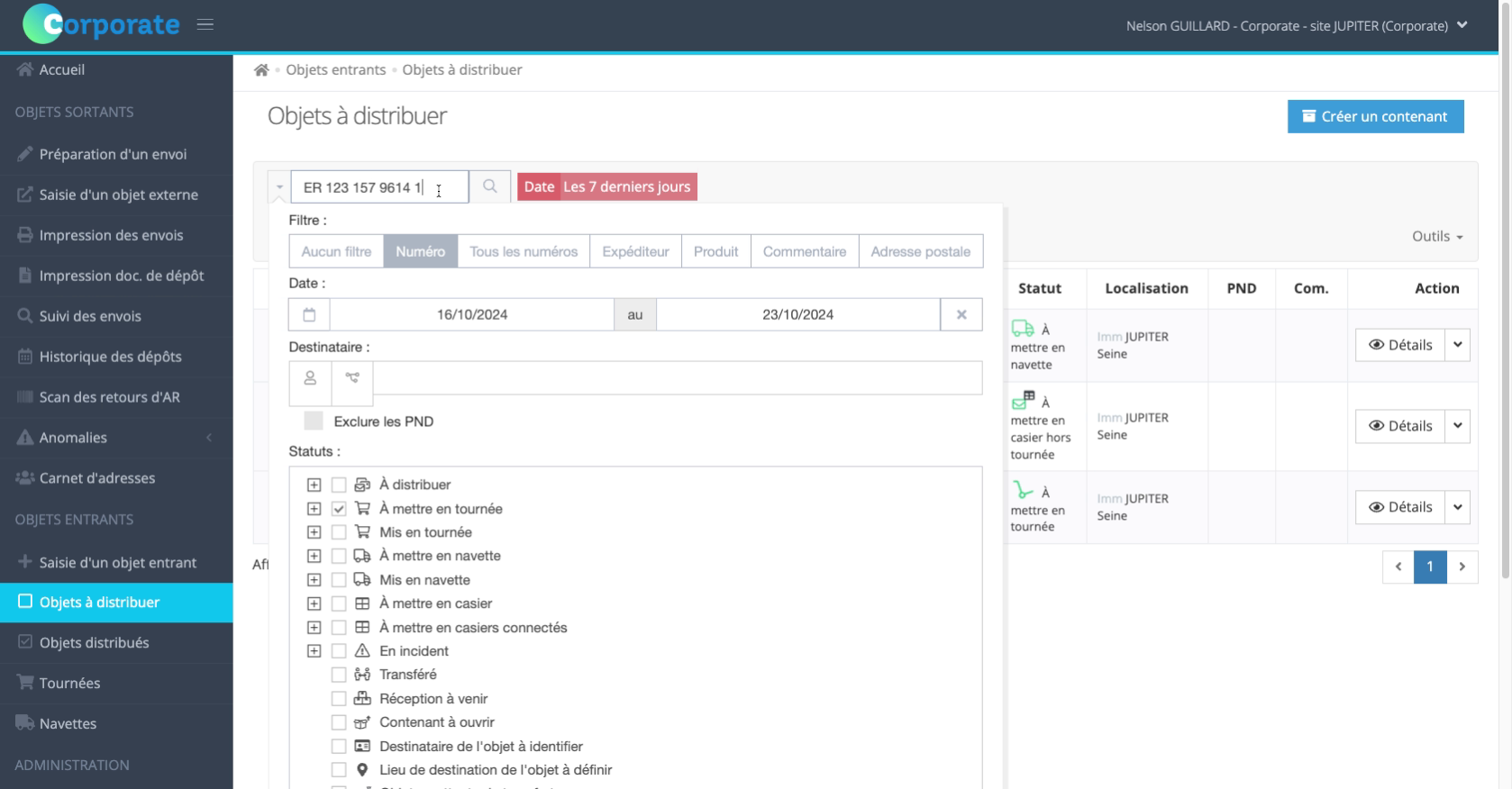Open the Outils dropdown

[1437, 236]
